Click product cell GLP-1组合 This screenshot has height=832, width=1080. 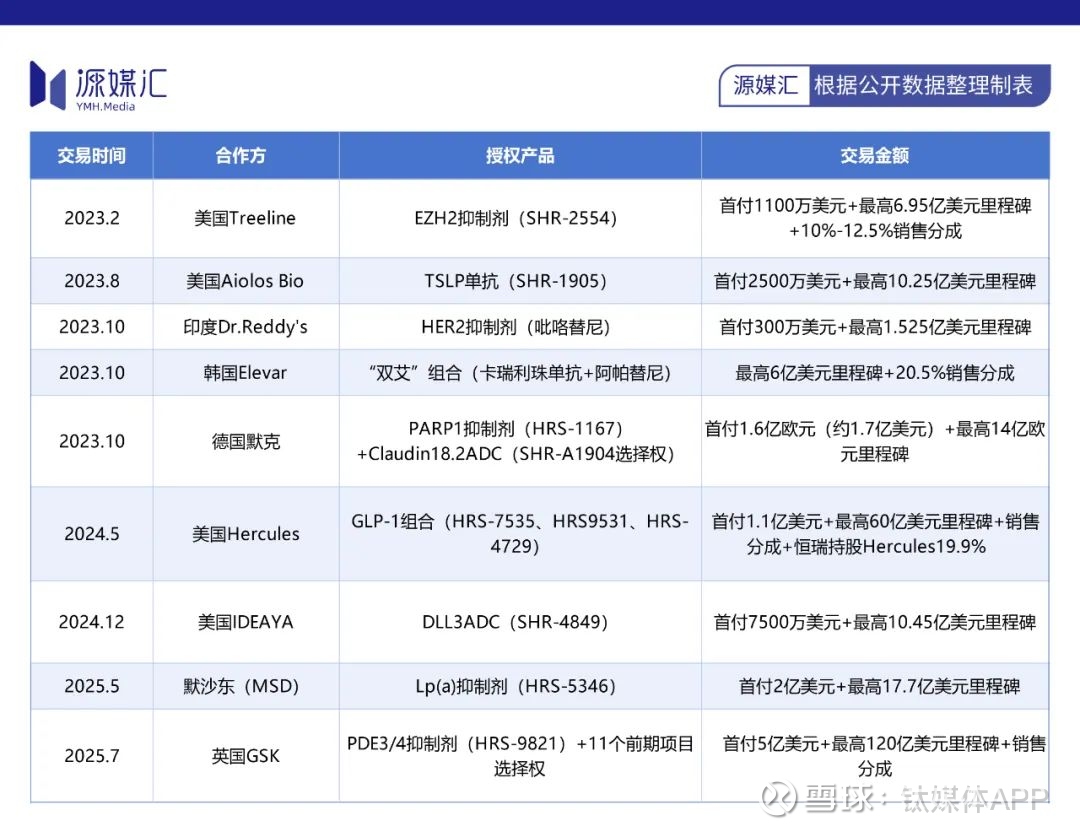pyautogui.click(x=520, y=534)
